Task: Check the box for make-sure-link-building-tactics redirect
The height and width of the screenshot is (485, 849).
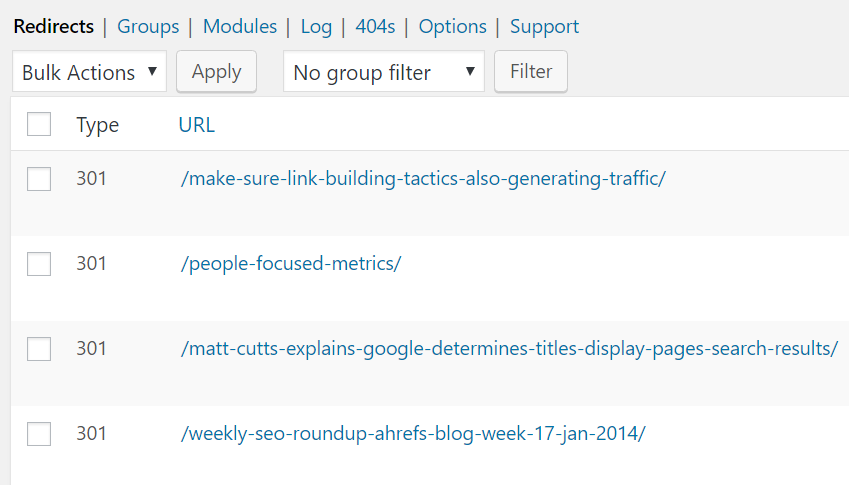Action: (39, 179)
